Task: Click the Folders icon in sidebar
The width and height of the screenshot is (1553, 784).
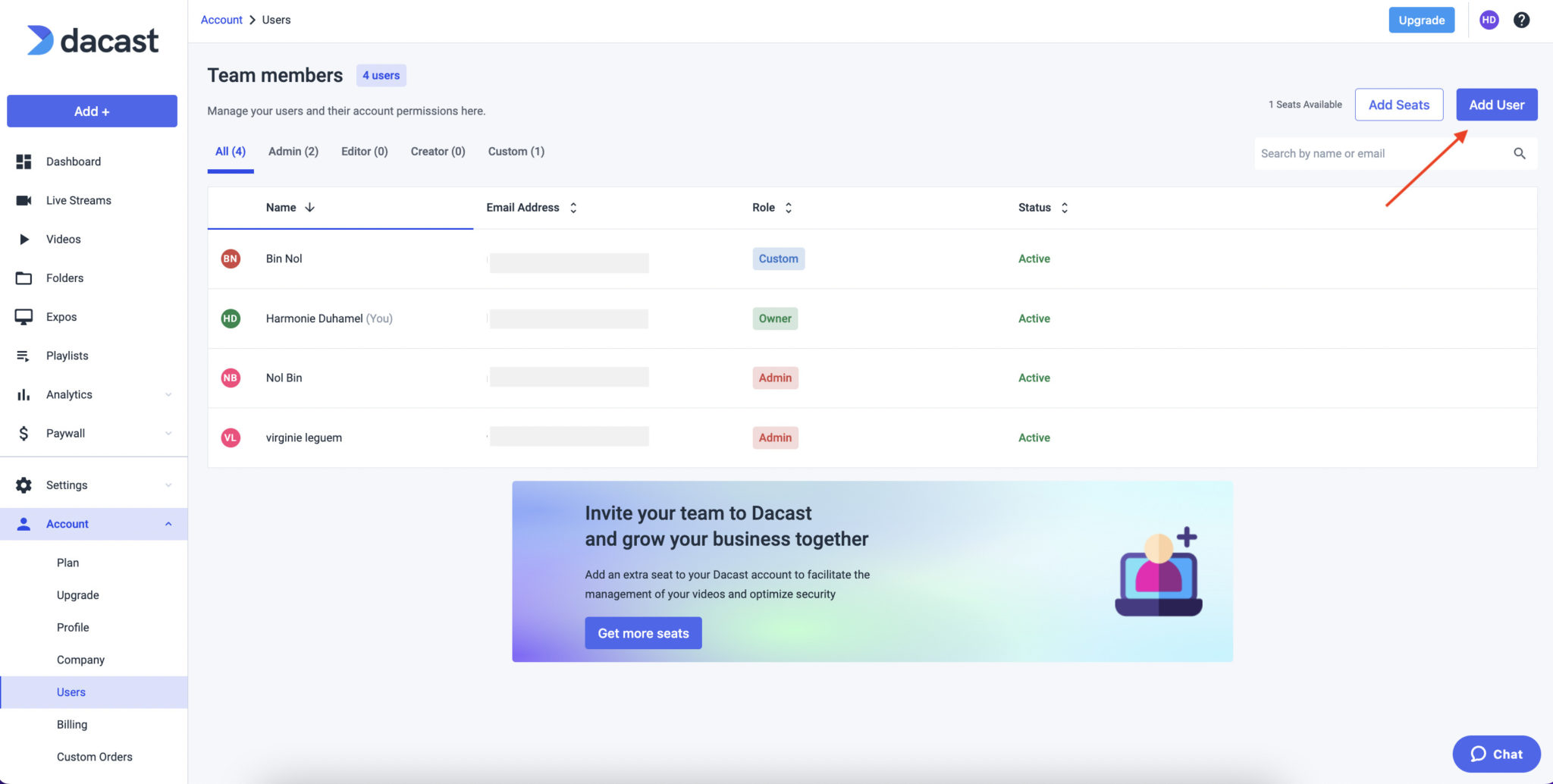Action: click(x=24, y=278)
